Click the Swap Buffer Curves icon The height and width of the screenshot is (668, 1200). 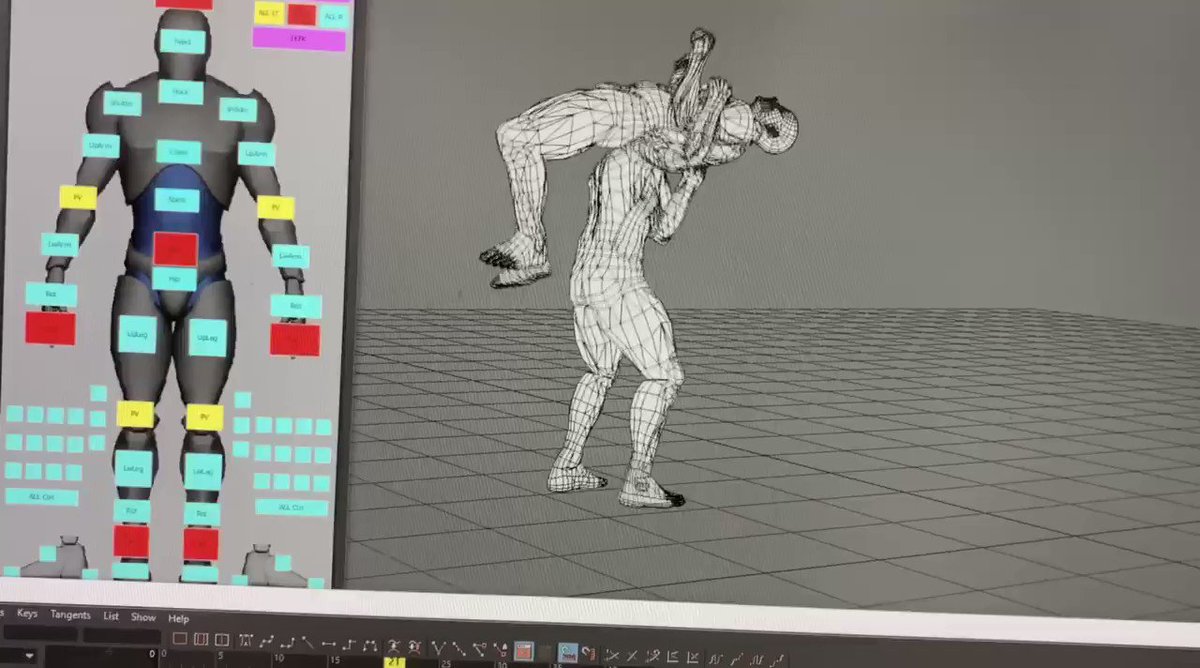pyautogui.click(x=414, y=647)
